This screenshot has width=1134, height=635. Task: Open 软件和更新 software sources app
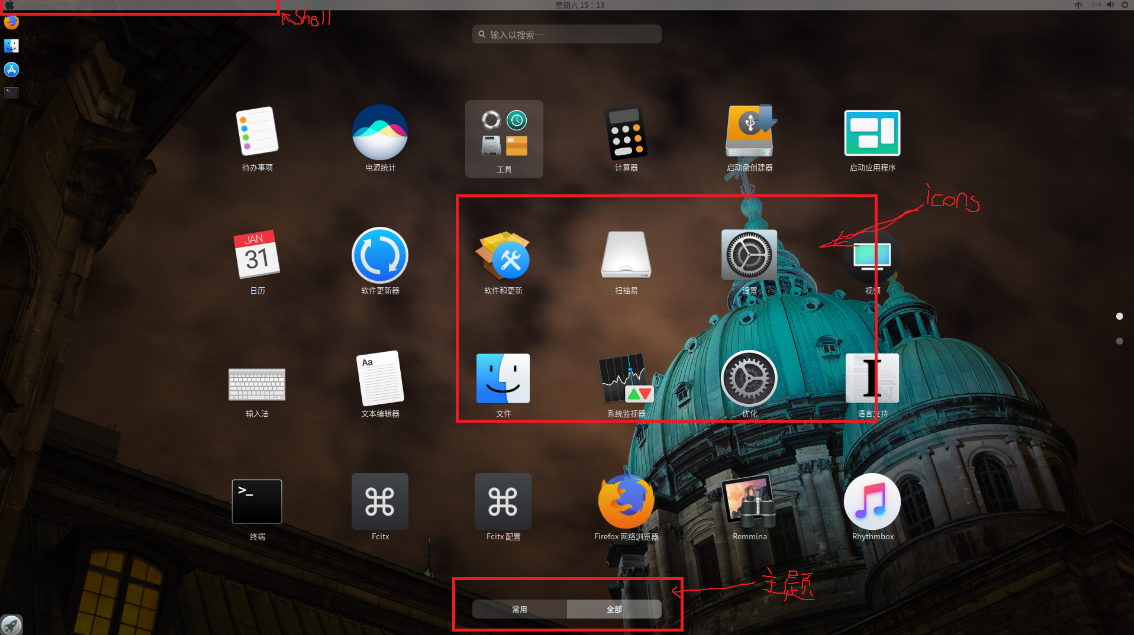click(x=503, y=255)
